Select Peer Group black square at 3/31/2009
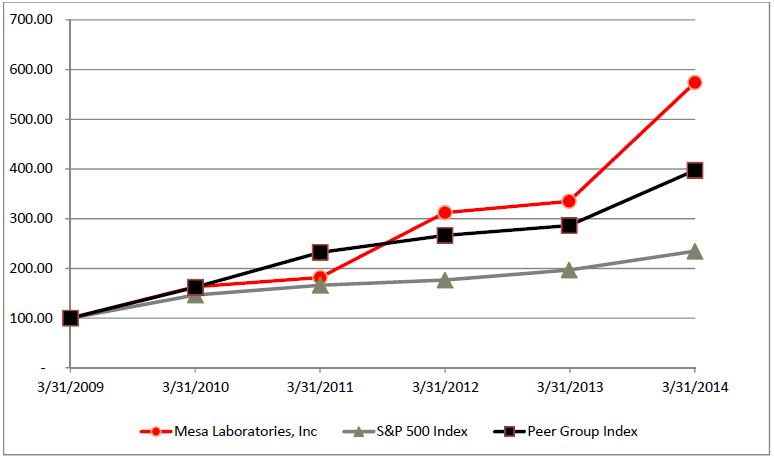The height and width of the screenshot is (459, 774). (x=70, y=318)
